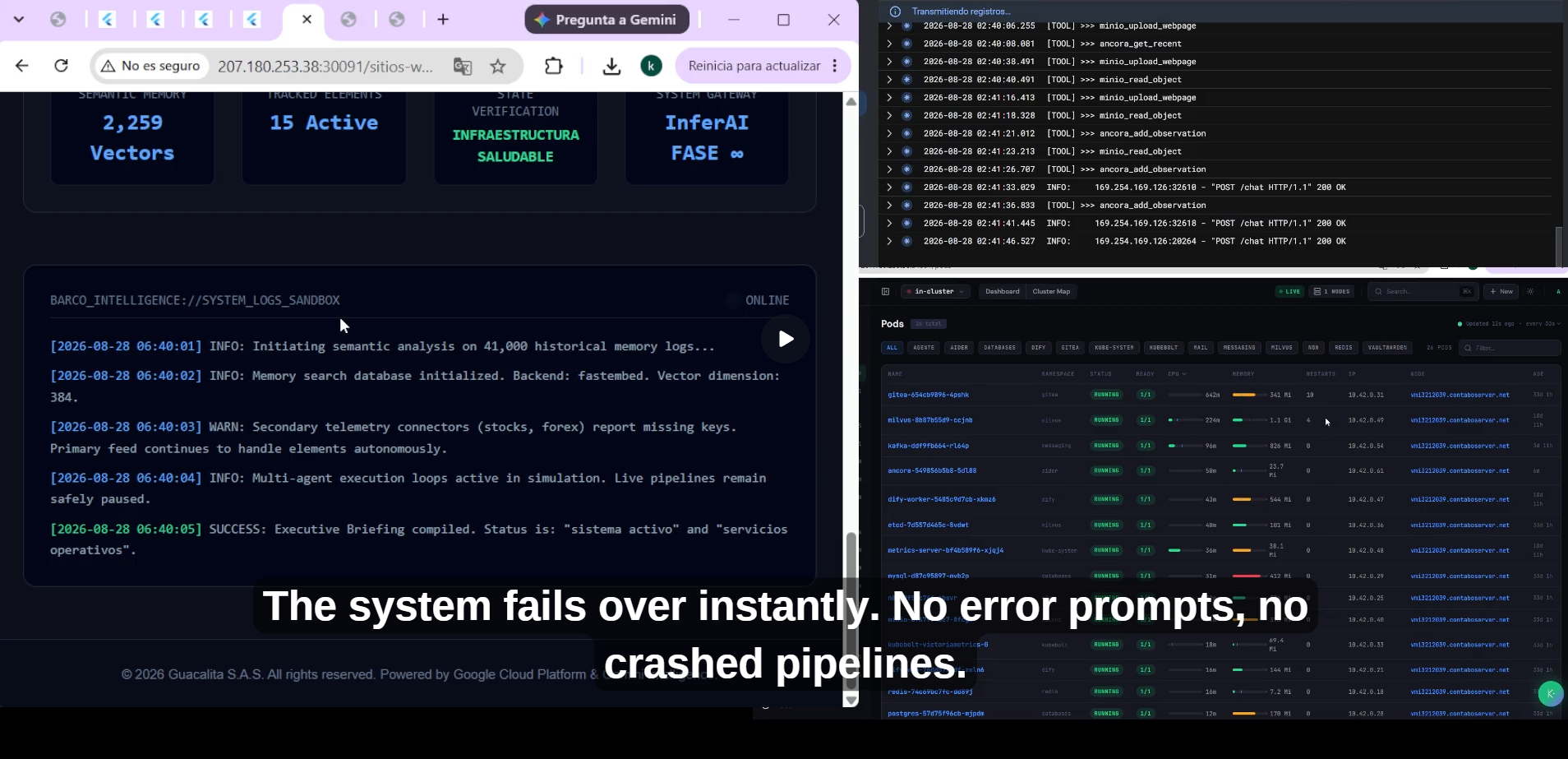Click the Pregunta a Gemini button
The image size is (1568, 759).
[606, 20]
